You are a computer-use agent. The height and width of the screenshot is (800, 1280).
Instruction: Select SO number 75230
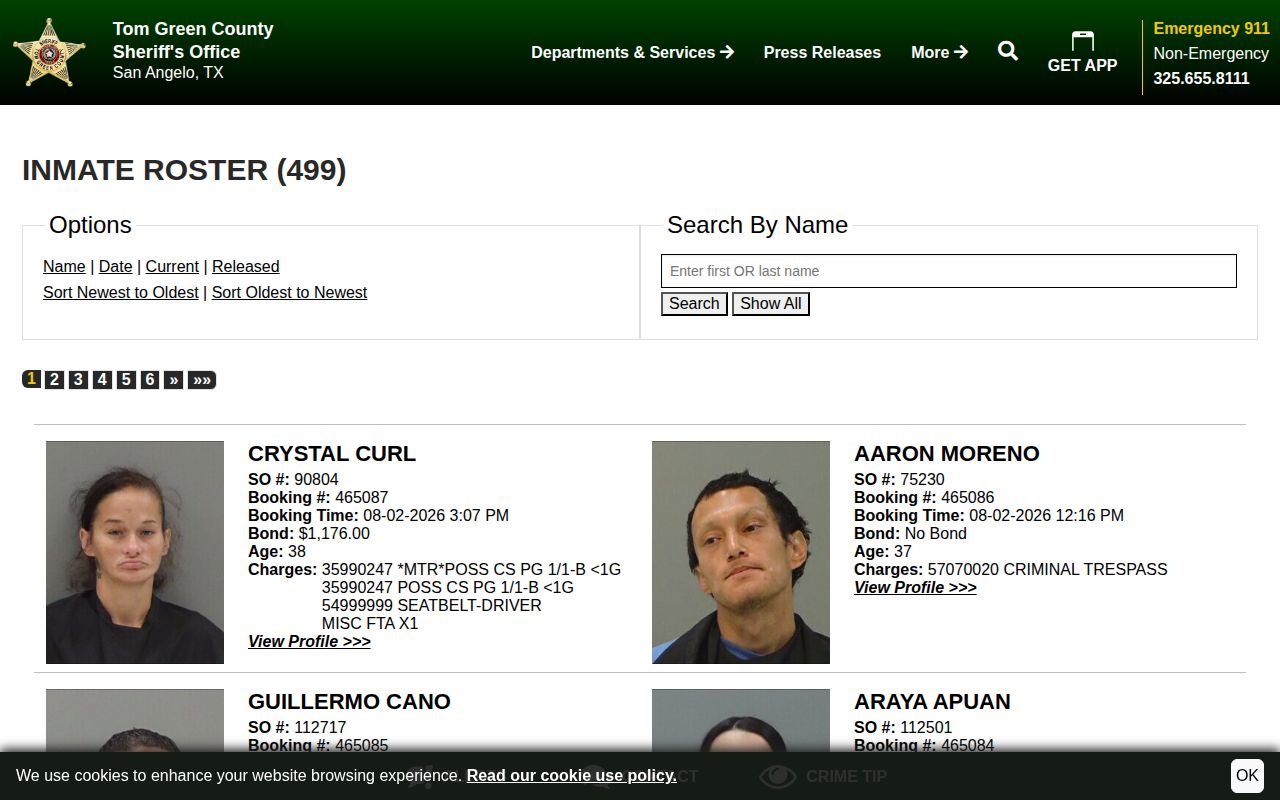(x=922, y=479)
